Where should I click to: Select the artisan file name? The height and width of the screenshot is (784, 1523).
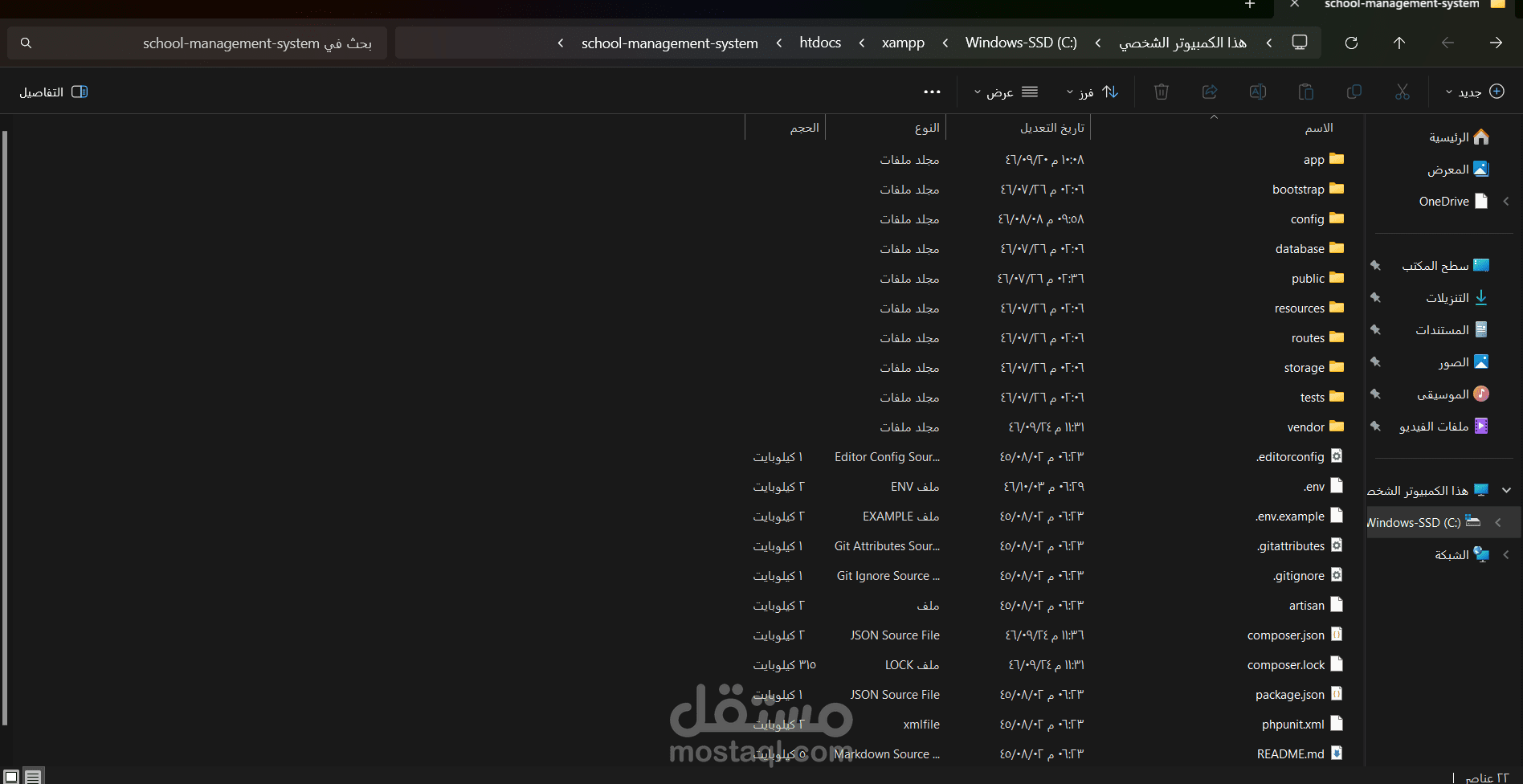(1307, 606)
